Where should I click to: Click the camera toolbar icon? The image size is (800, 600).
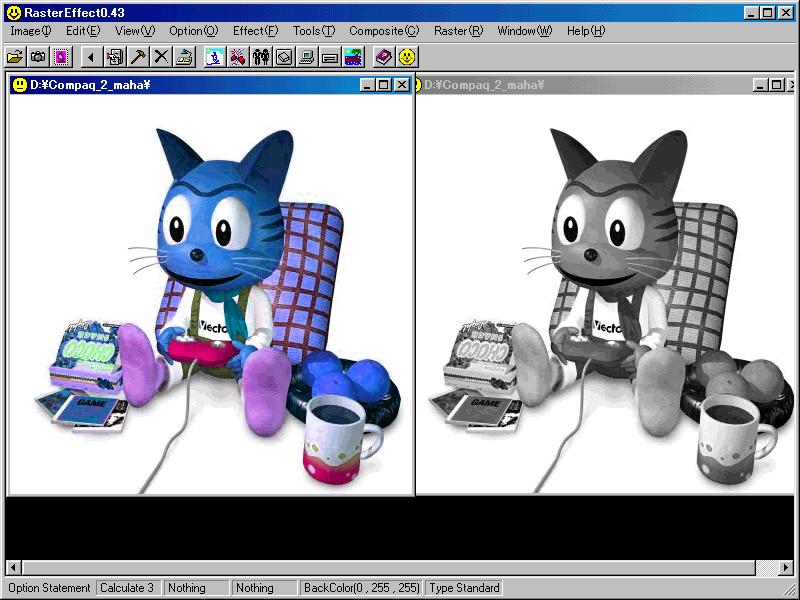38,57
